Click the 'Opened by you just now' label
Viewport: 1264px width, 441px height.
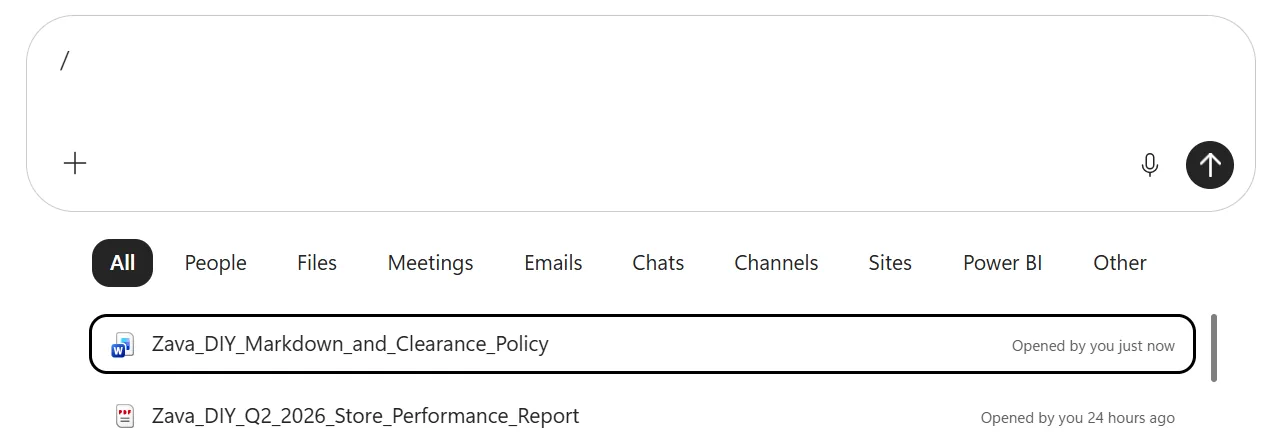coord(1093,346)
